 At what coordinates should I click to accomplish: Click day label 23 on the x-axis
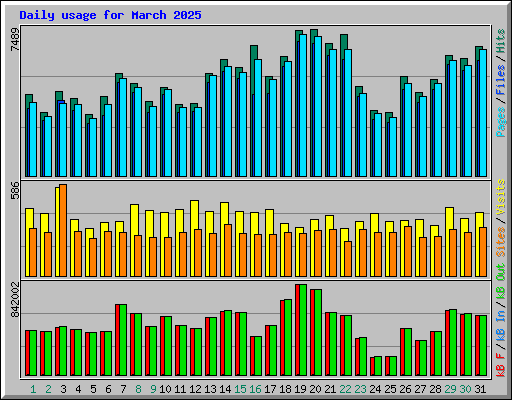360,389
